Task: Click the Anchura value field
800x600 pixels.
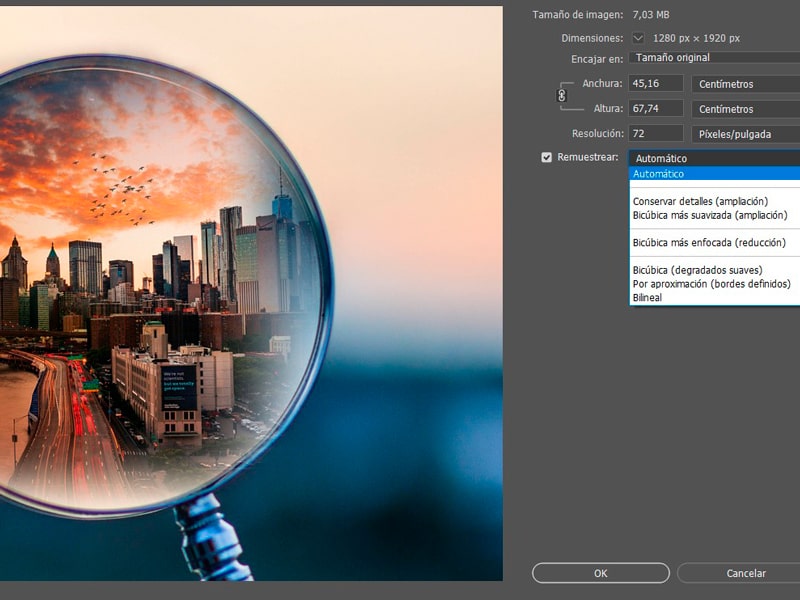Action: point(656,84)
